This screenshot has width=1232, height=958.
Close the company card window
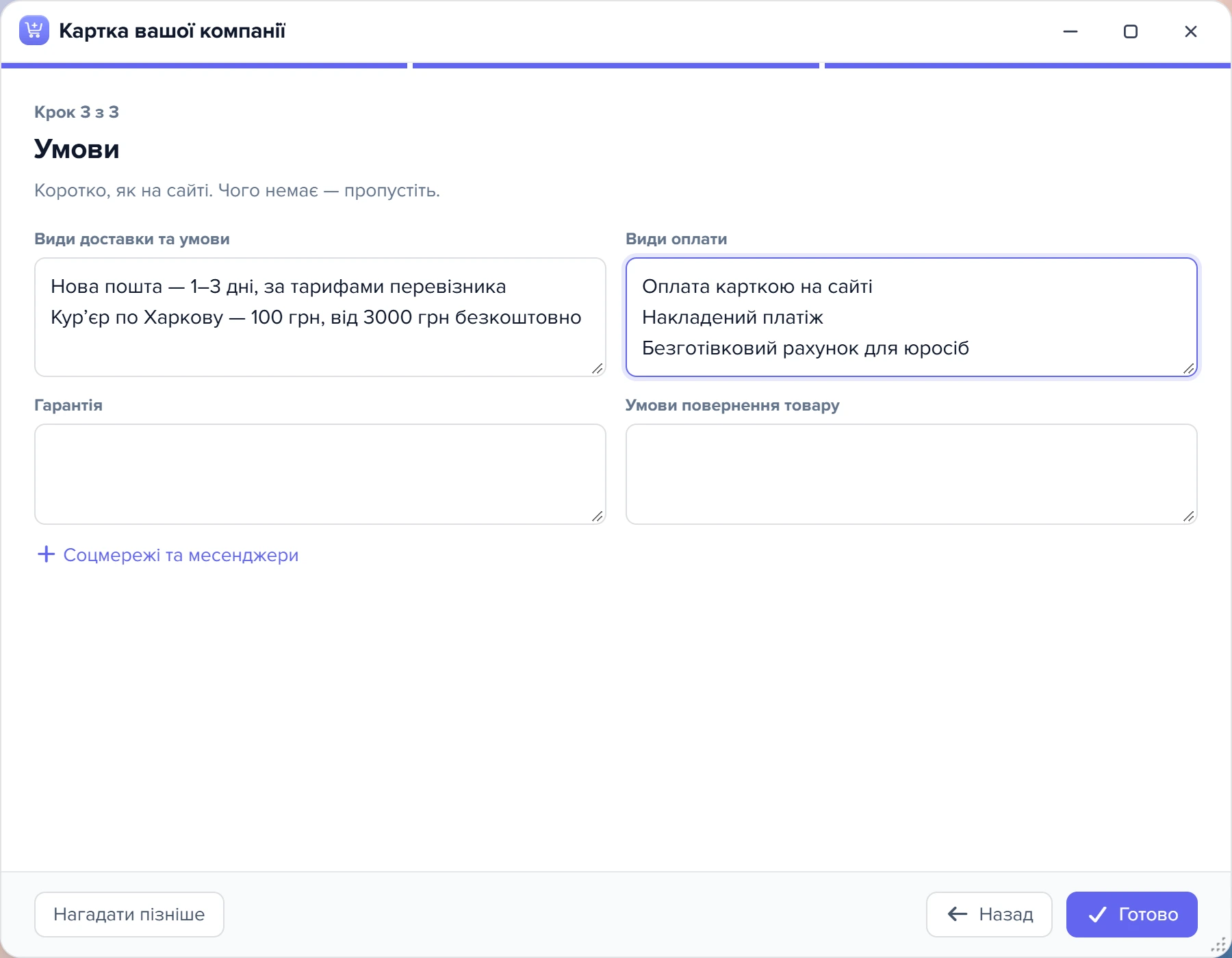[1191, 31]
